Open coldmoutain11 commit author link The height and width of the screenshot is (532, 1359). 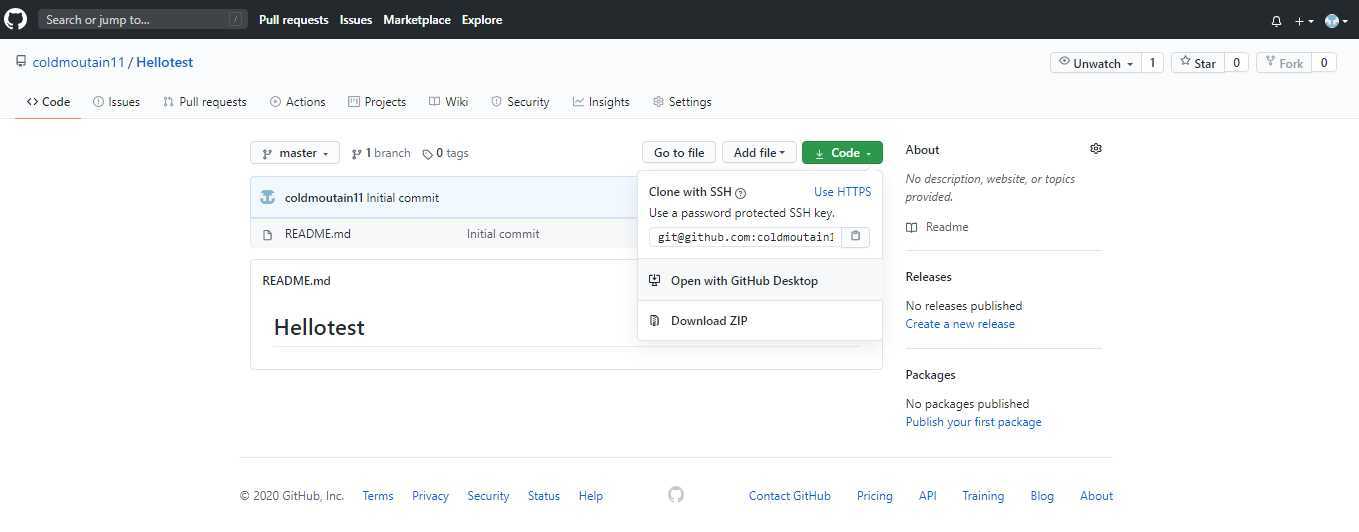coord(324,198)
